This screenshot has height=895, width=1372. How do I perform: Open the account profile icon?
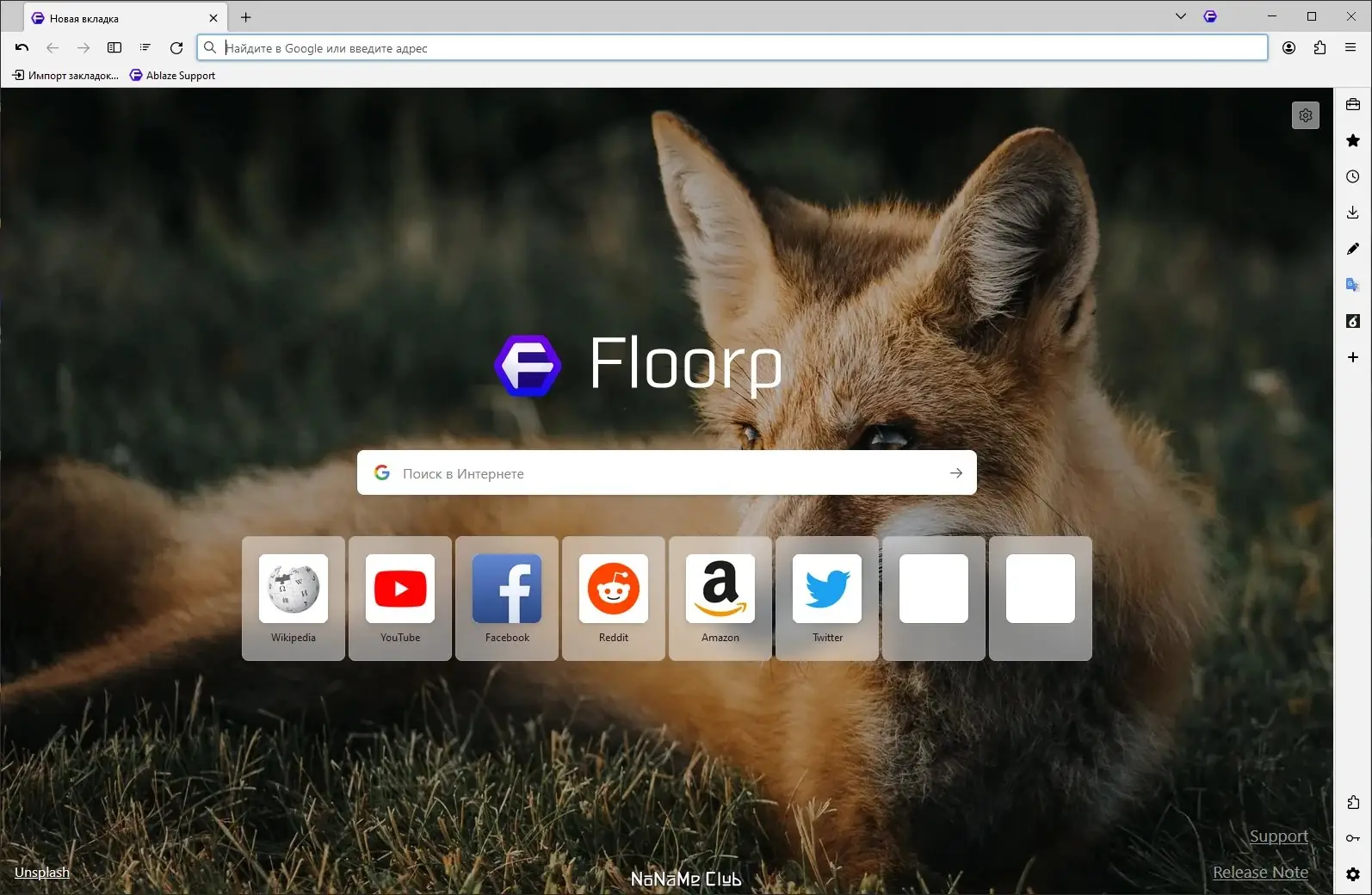(x=1289, y=48)
